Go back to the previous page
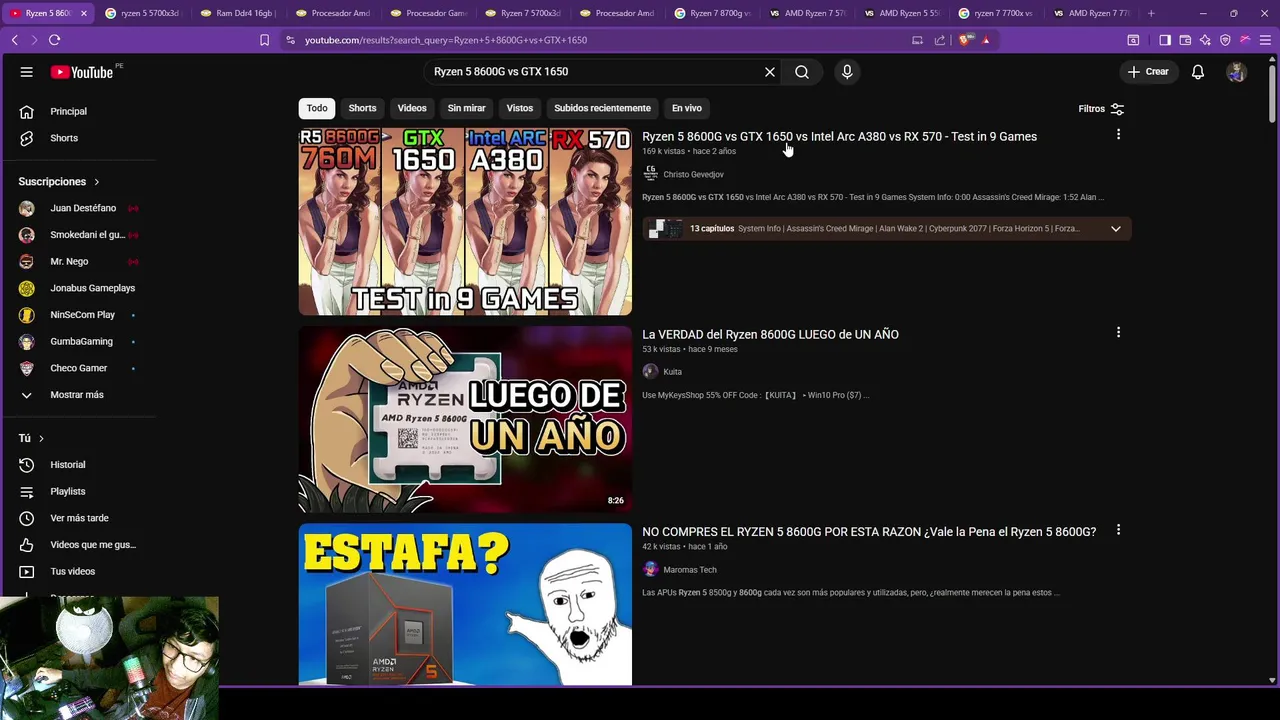 pos(14,40)
